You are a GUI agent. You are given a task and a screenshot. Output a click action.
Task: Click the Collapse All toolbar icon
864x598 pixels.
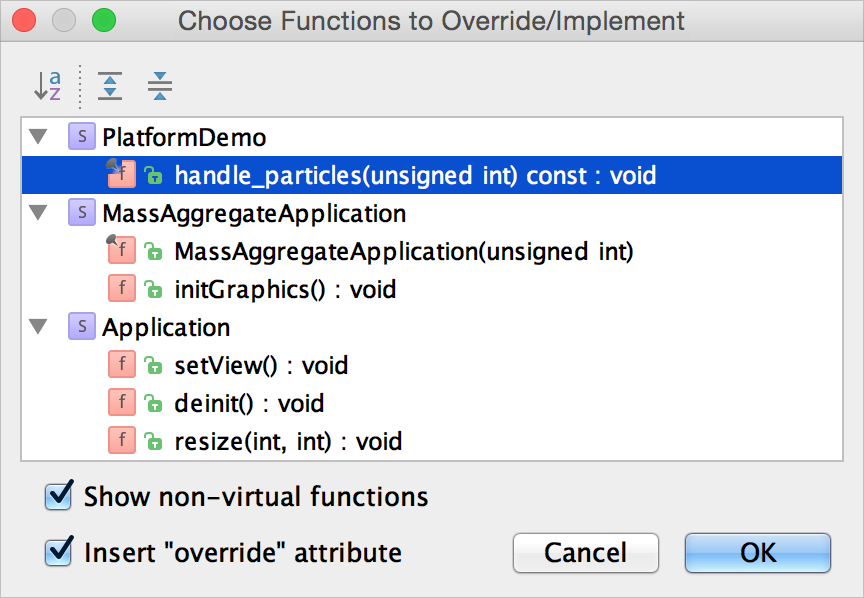pyautogui.click(x=159, y=86)
